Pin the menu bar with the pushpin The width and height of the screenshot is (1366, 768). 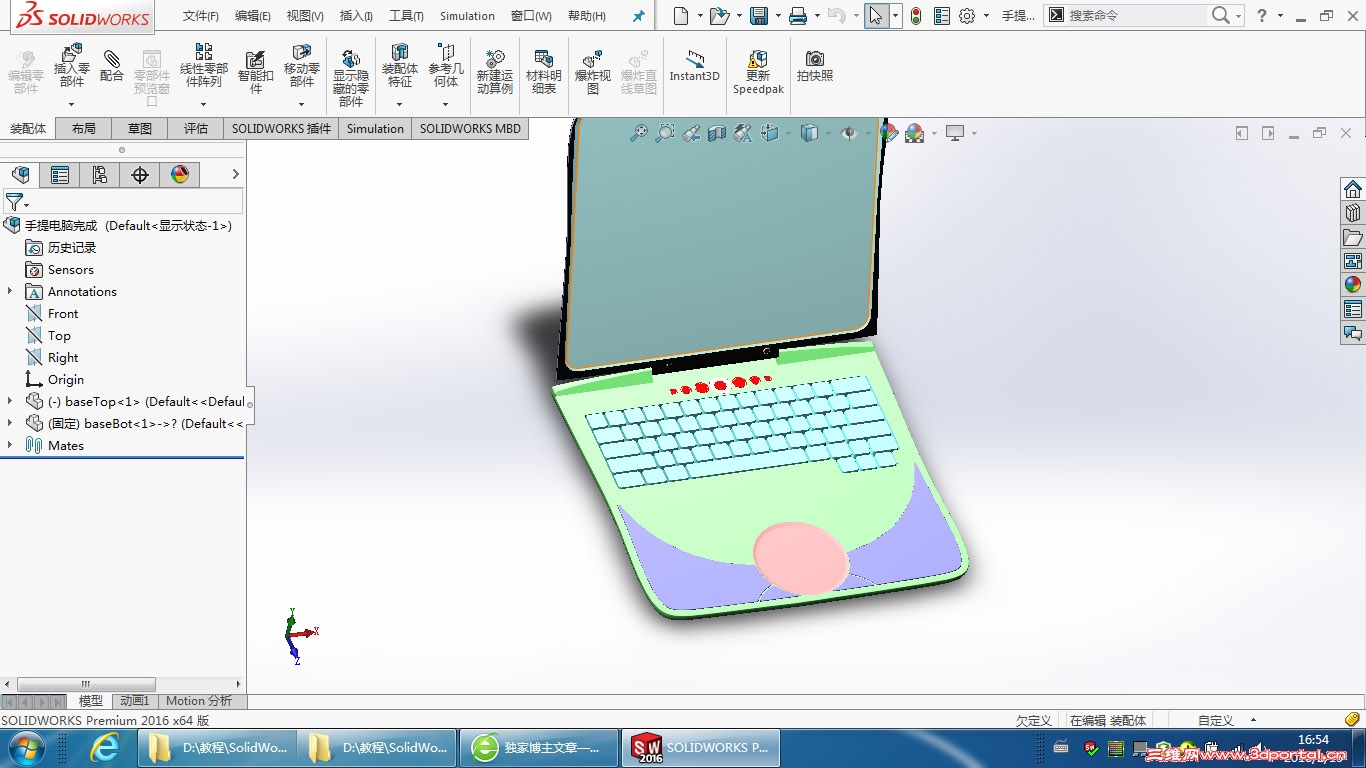tap(639, 16)
